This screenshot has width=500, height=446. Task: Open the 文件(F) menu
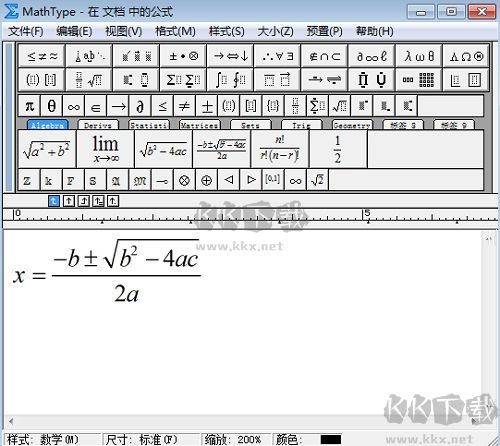26,32
